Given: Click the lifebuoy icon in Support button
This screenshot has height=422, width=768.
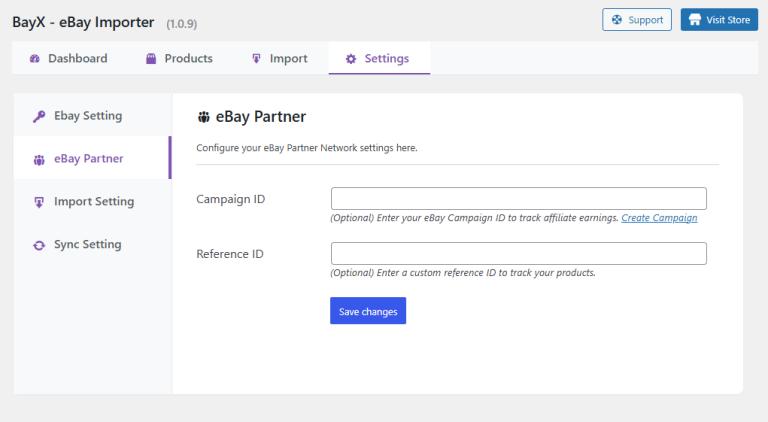Looking at the screenshot, I should pyautogui.click(x=617, y=20).
